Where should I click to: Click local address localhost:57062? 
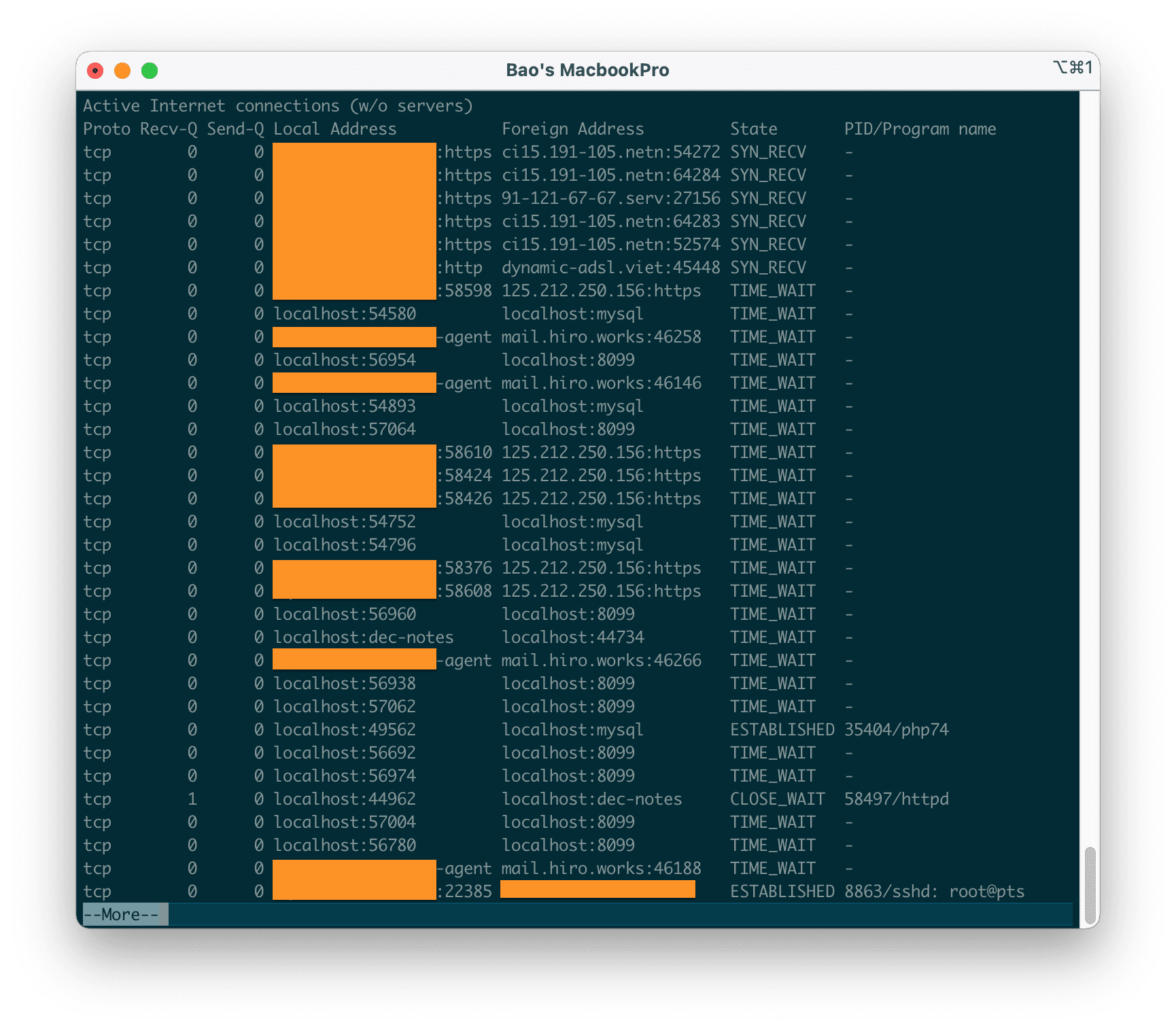[345, 707]
